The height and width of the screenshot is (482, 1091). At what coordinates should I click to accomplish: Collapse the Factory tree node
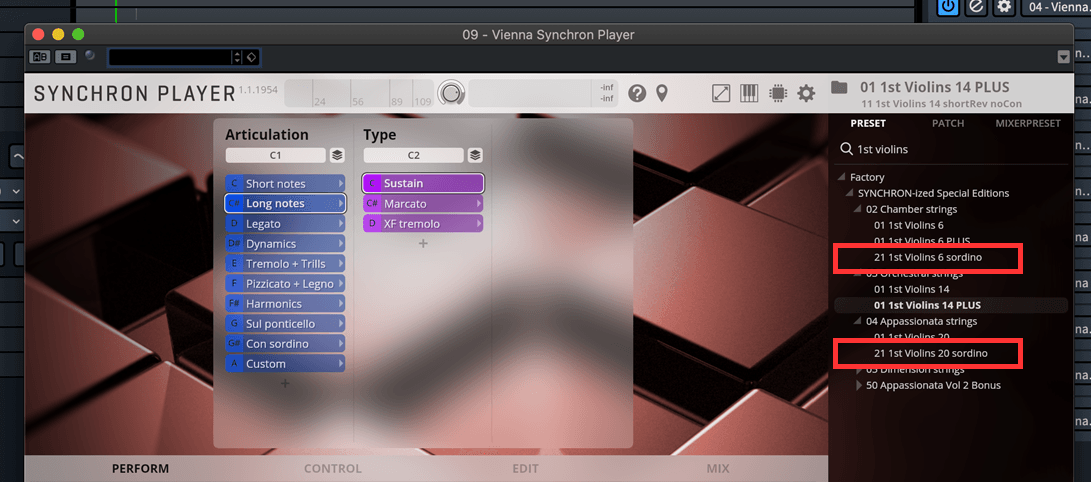842,177
